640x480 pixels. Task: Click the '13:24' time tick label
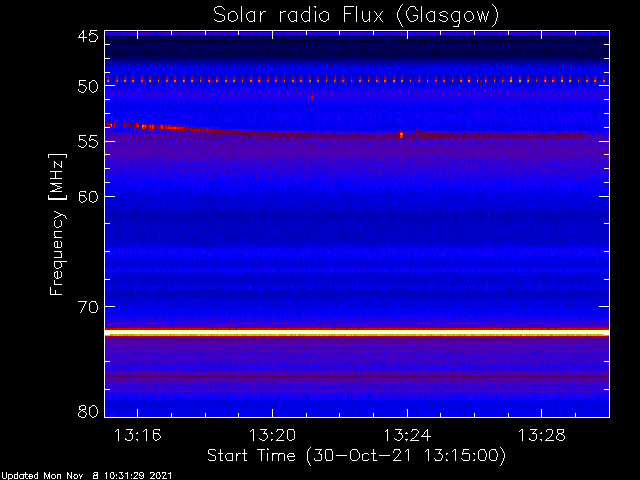point(407,435)
